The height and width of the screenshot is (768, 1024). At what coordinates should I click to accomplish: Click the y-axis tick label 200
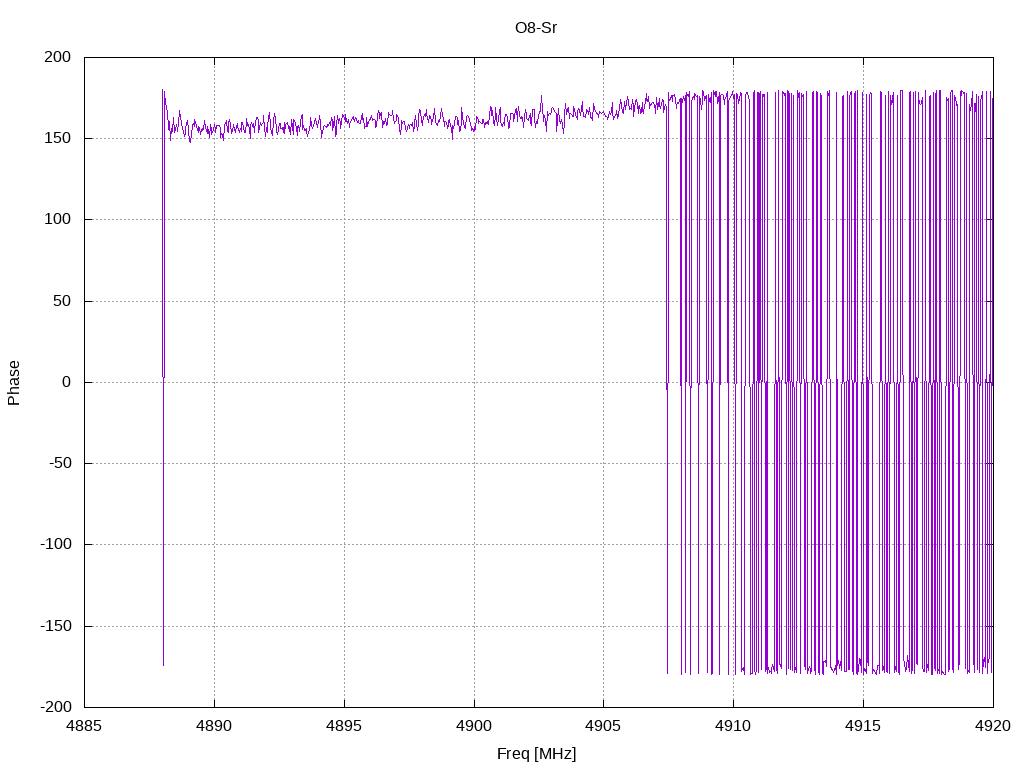(57, 57)
